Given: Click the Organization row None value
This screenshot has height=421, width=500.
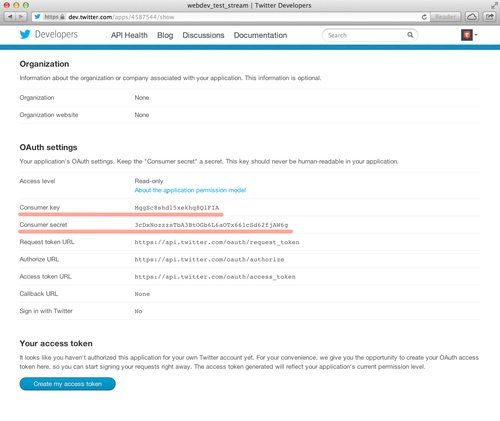Looking at the screenshot, I should pyautogui.click(x=142, y=98).
